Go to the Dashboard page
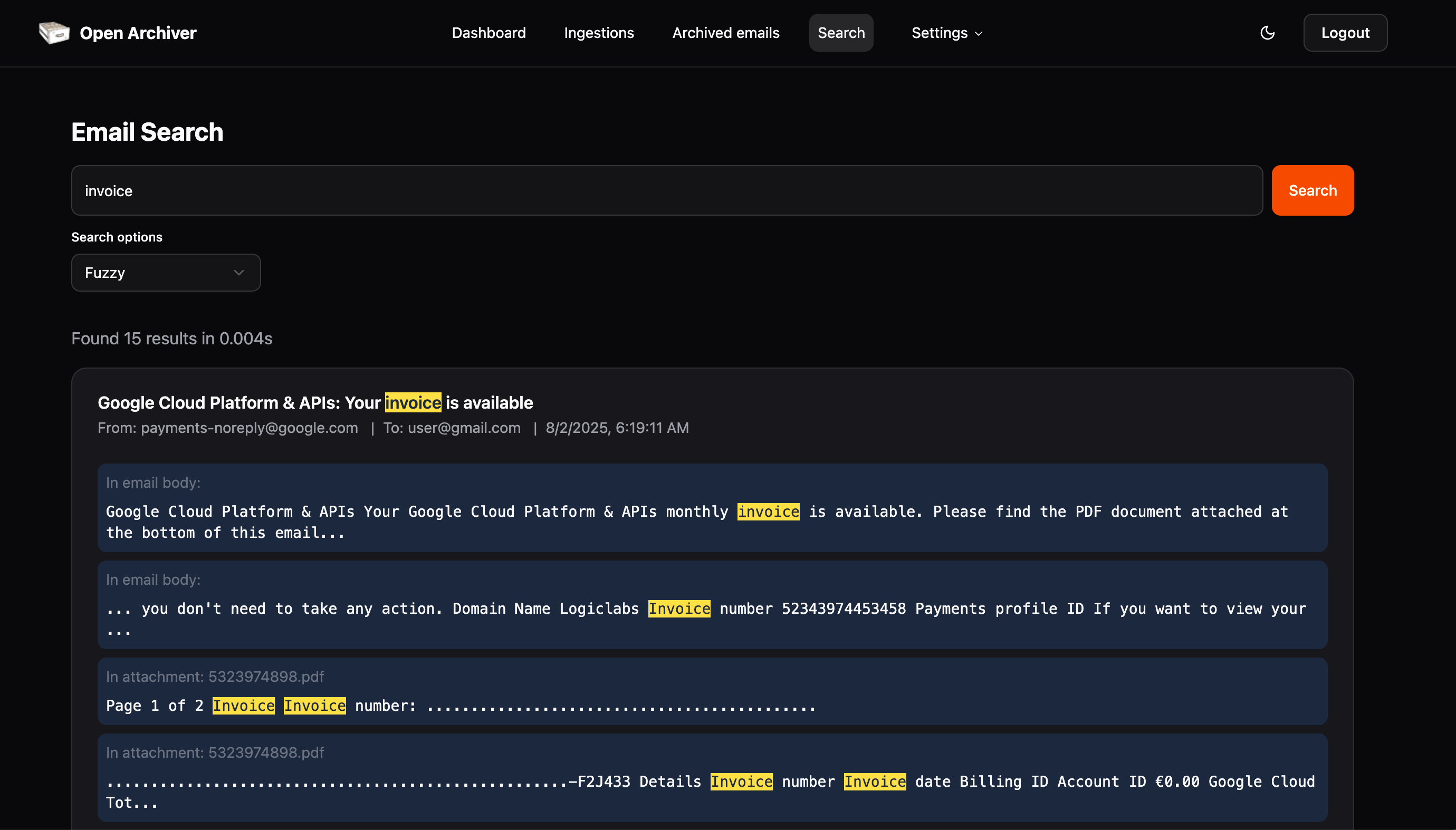Viewport: 1456px width, 830px height. [488, 33]
